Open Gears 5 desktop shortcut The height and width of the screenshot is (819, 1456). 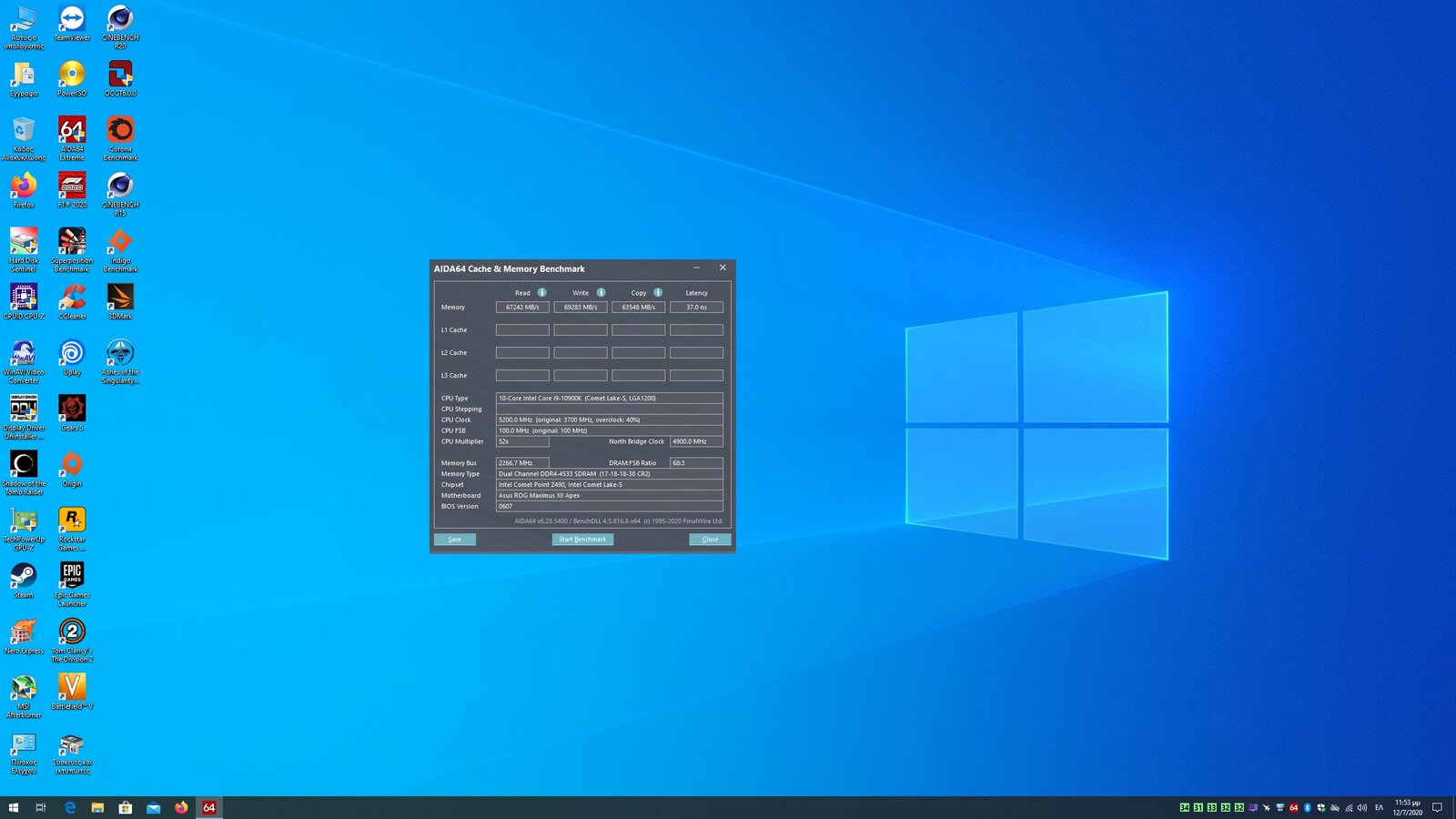tap(72, 412)
